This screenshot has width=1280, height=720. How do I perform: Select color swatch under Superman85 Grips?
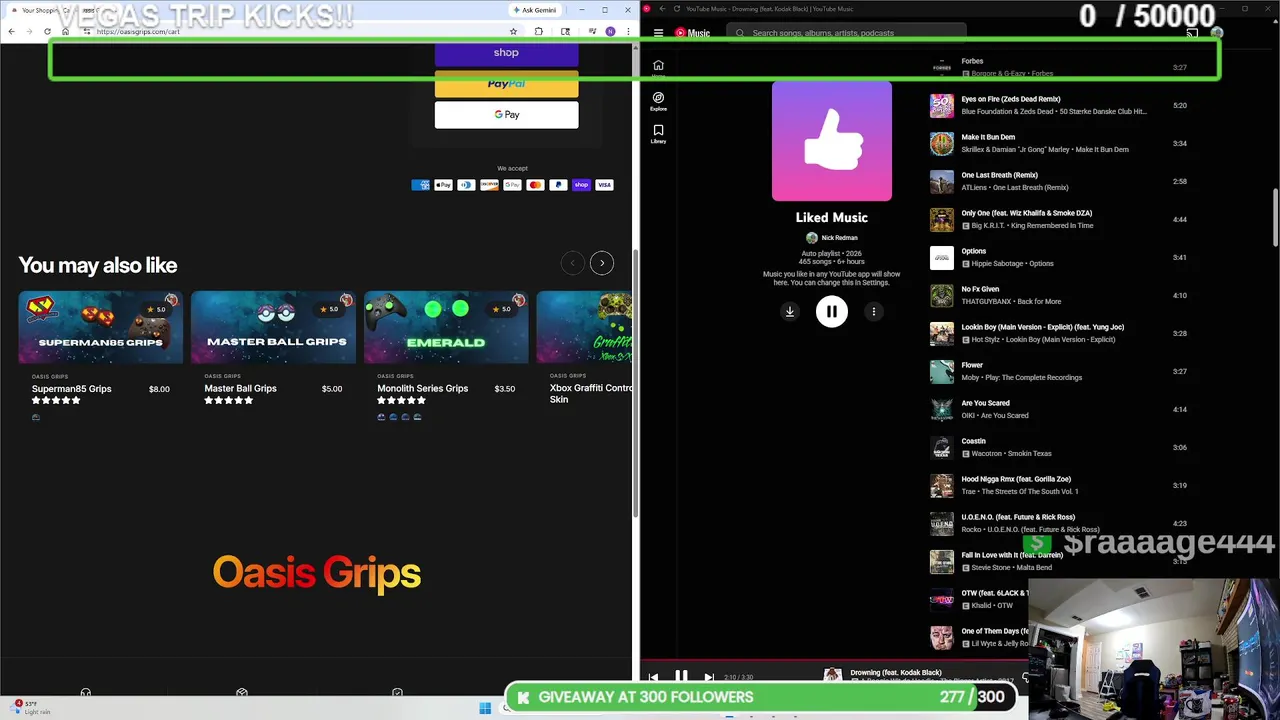(x=36, y=417)
